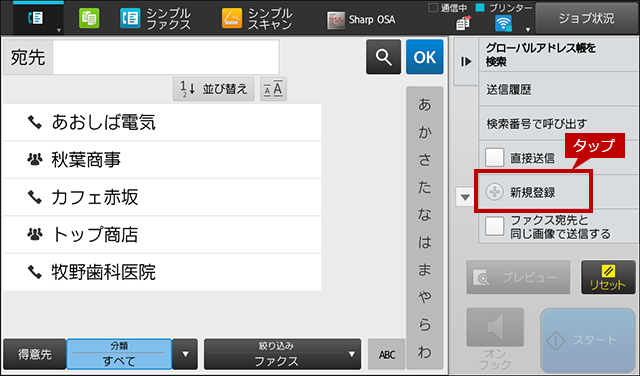Switch index to ABC
640x376 pixels.
point(387,354)
